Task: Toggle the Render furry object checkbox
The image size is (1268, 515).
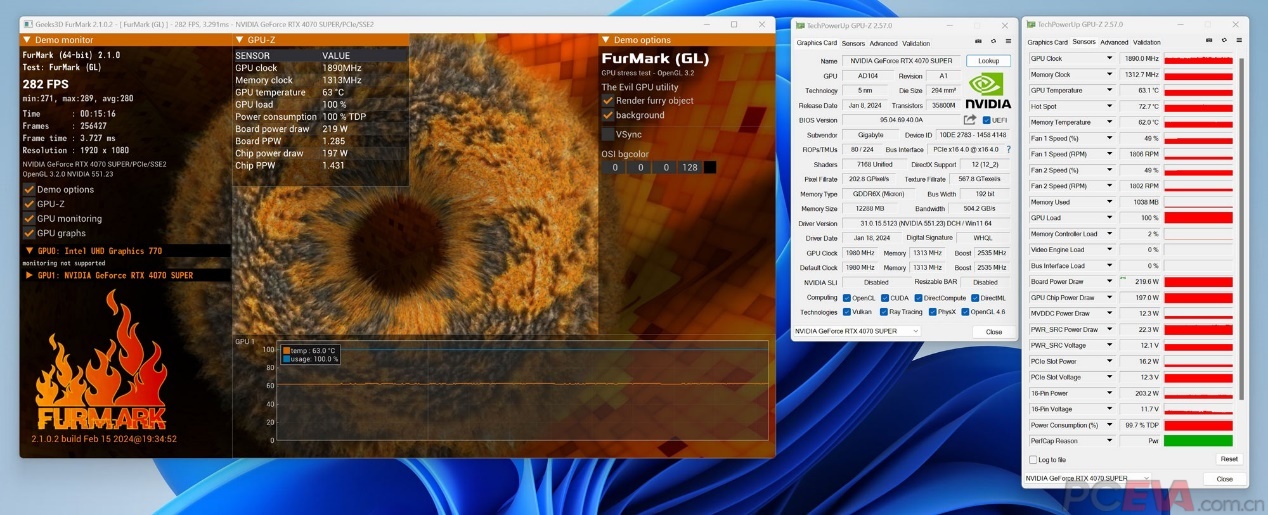Action: pos(607,100)
